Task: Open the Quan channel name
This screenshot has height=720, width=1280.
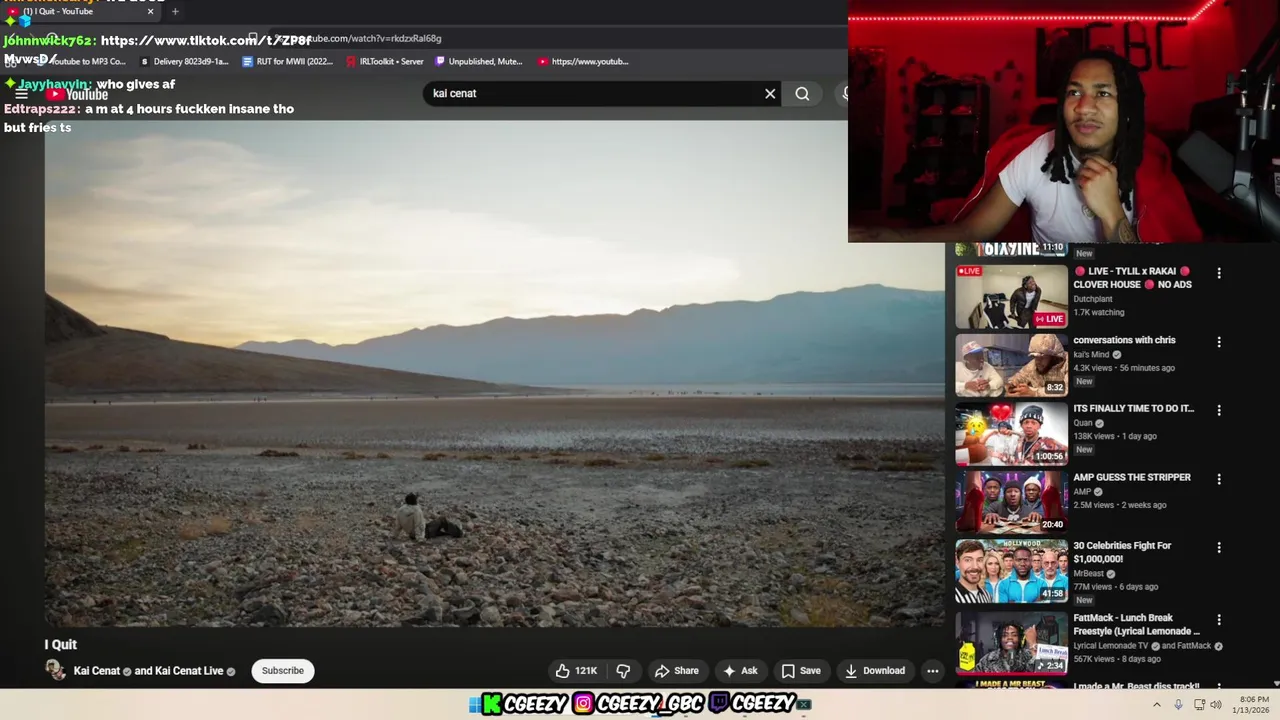Action: point(1083,423)
